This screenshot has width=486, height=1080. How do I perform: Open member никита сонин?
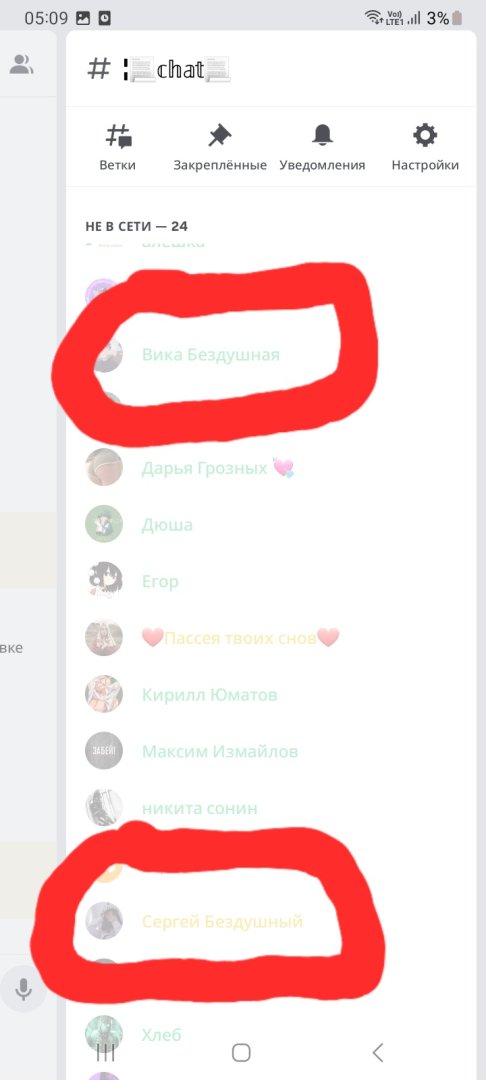coord(273,807)
